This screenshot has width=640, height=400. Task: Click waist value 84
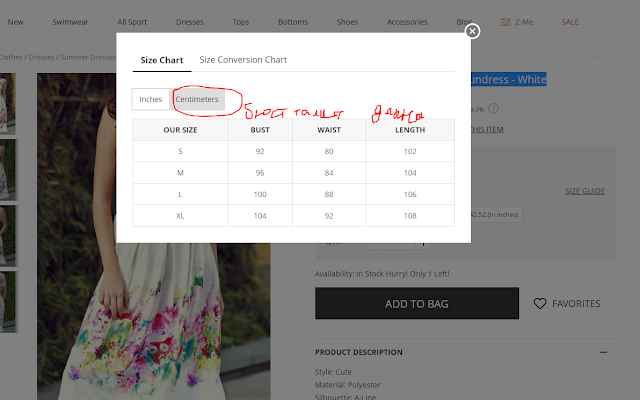click(329, 173)
